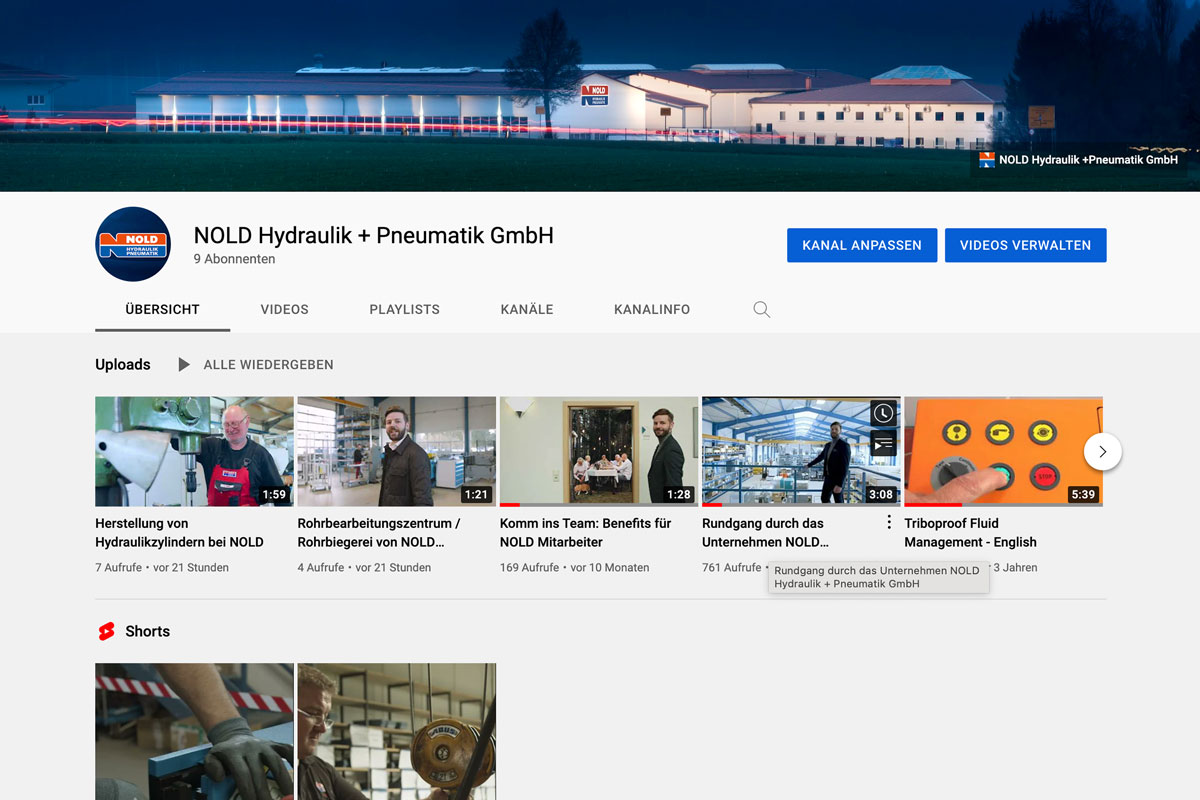The width and height of the screenshot is (1200, 800).
Task: Click the 4 Aufrufe vor 21 Stunden text
Action: pos(364,567)
